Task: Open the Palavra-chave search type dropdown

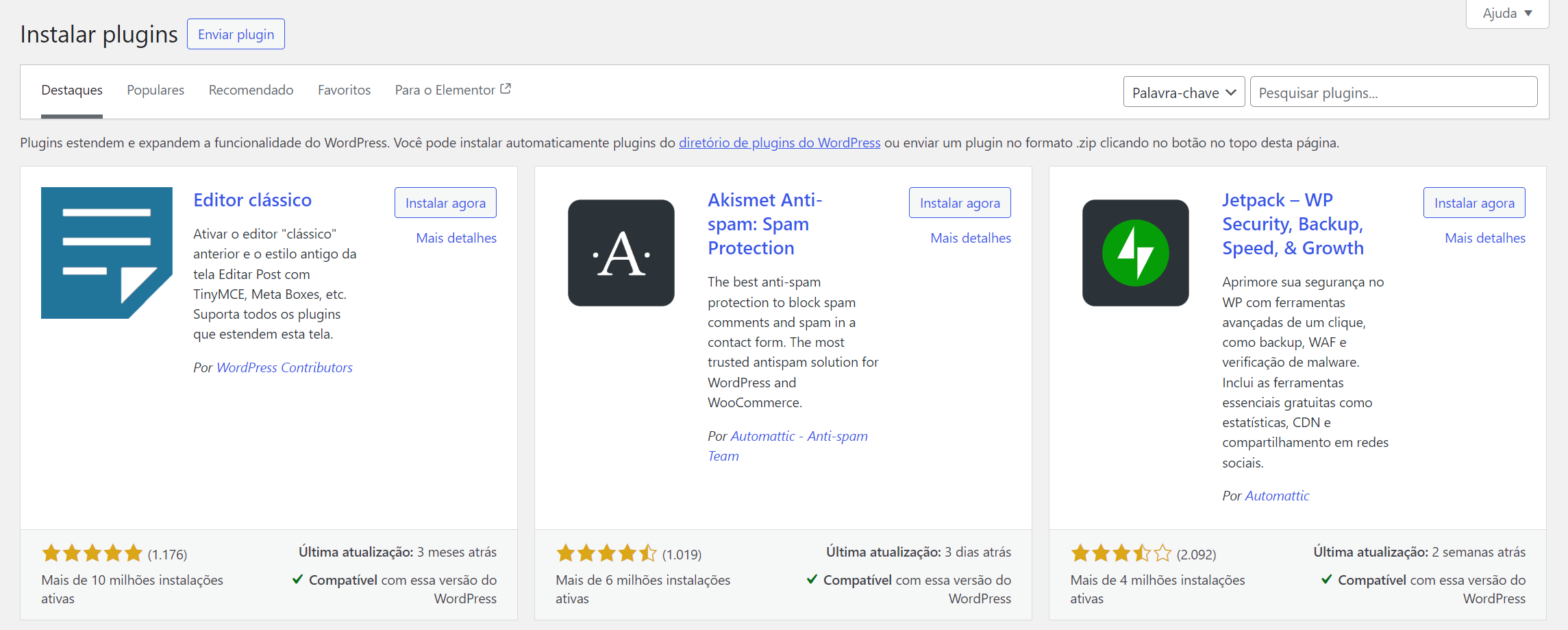Action: (1184, 92)
